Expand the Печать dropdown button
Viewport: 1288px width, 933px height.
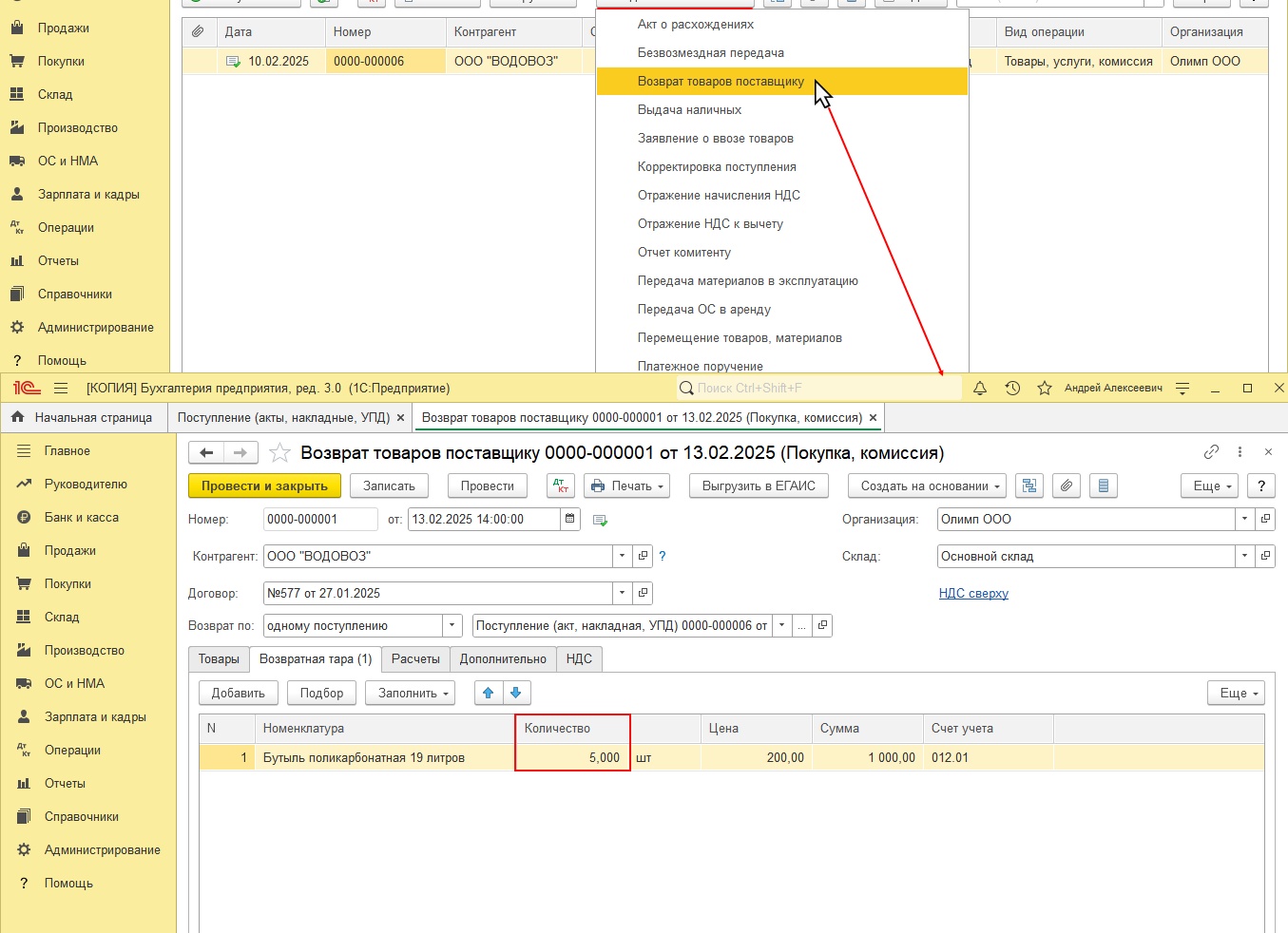[627, 486]
